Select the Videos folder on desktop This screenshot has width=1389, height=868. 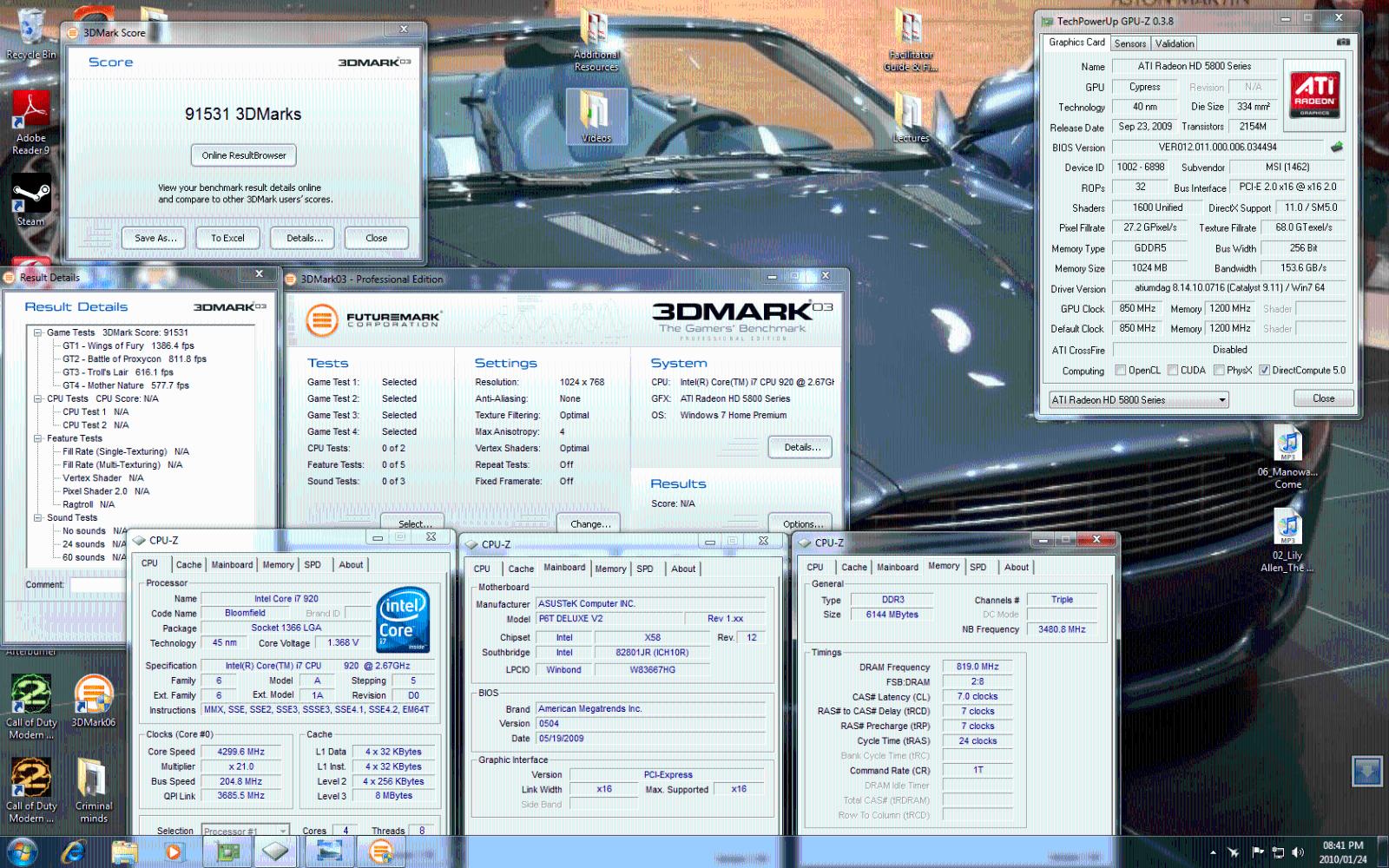click(596, 115)
